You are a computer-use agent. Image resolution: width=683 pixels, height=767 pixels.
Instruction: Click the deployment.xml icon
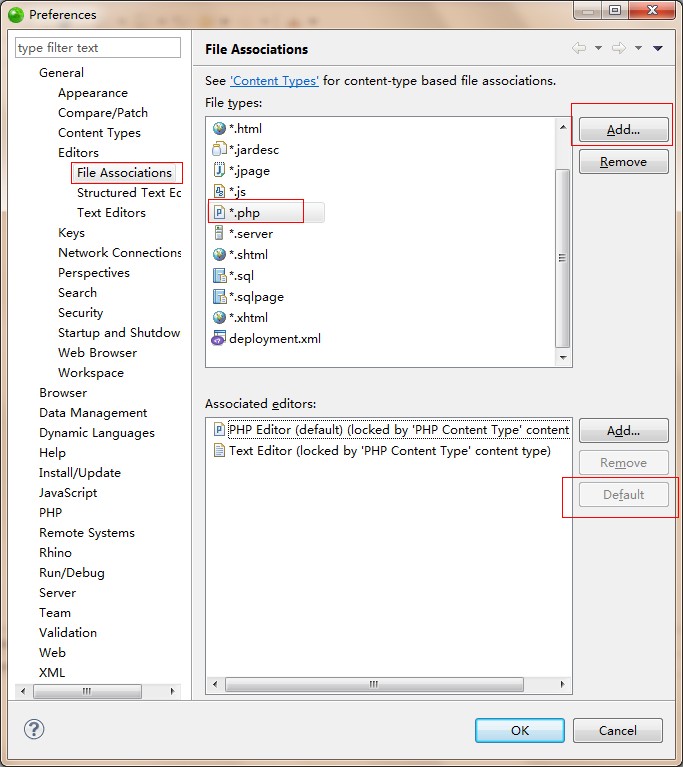click(x=218, y=338)
